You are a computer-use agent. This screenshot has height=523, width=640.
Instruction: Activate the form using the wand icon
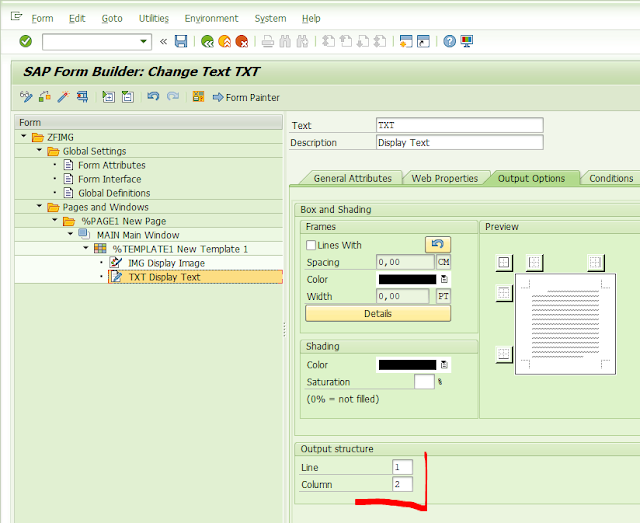pos(63,97)
